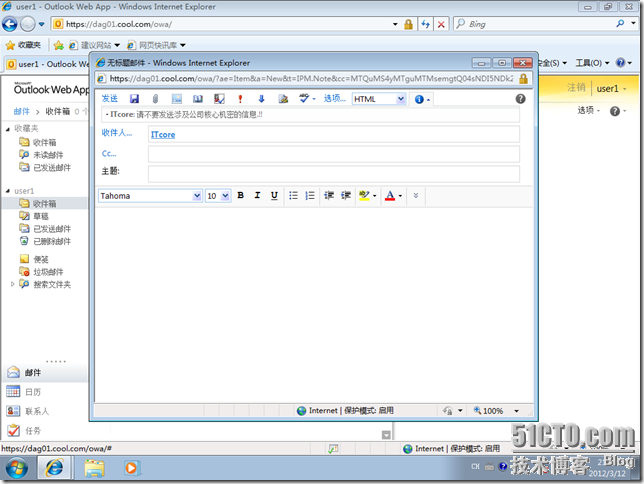Insert a bulleted list

(293, 196)
